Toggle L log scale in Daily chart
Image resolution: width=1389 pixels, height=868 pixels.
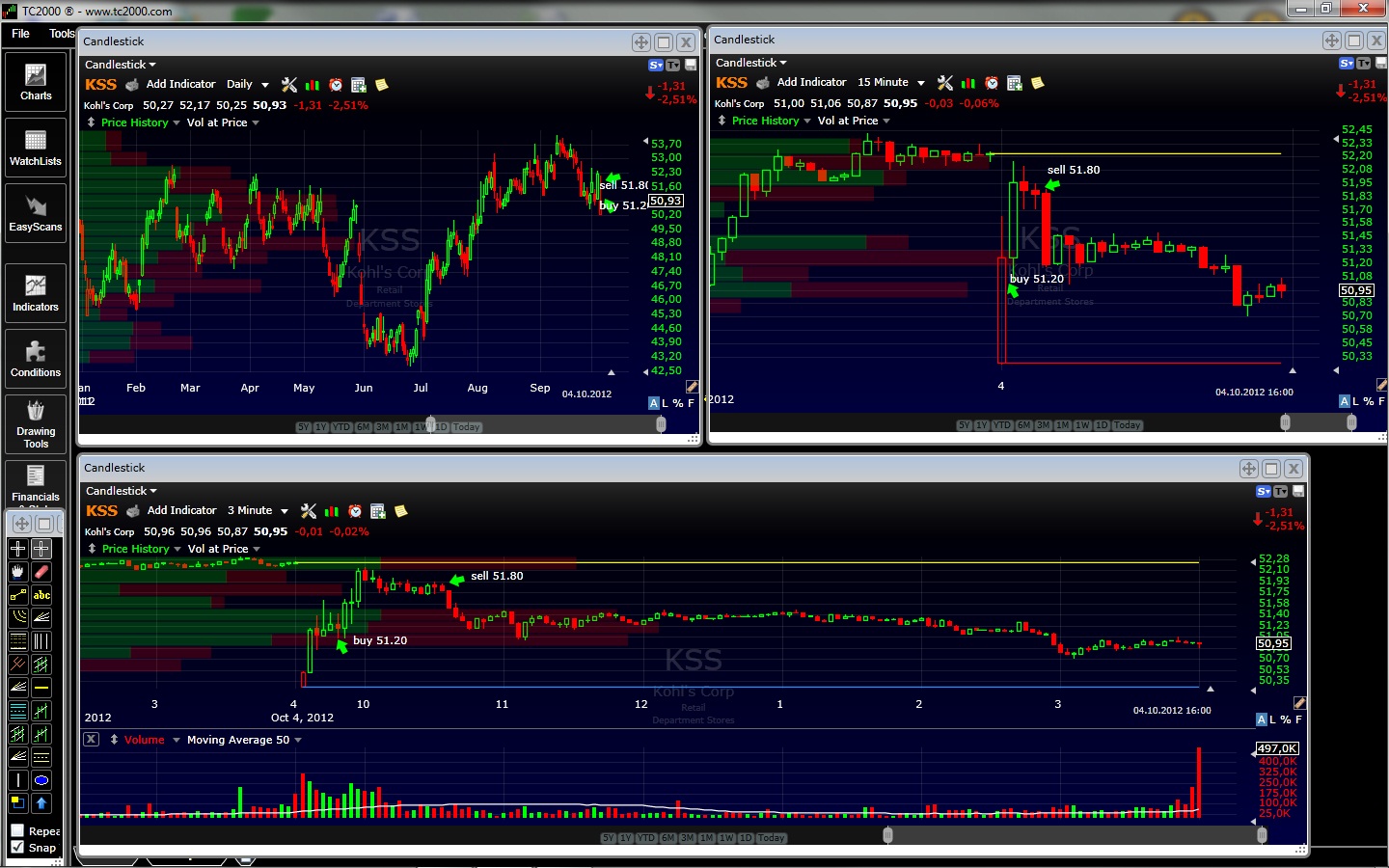(x=666, y=403)
